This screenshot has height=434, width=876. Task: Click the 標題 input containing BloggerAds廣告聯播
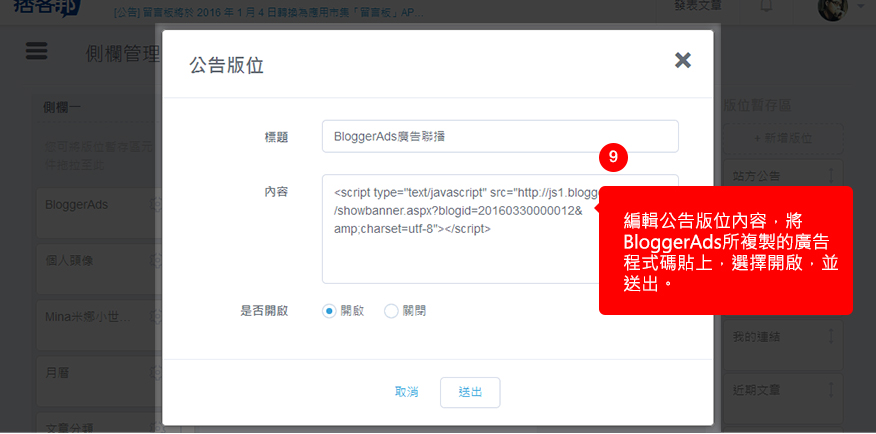(x=500, y=136)
